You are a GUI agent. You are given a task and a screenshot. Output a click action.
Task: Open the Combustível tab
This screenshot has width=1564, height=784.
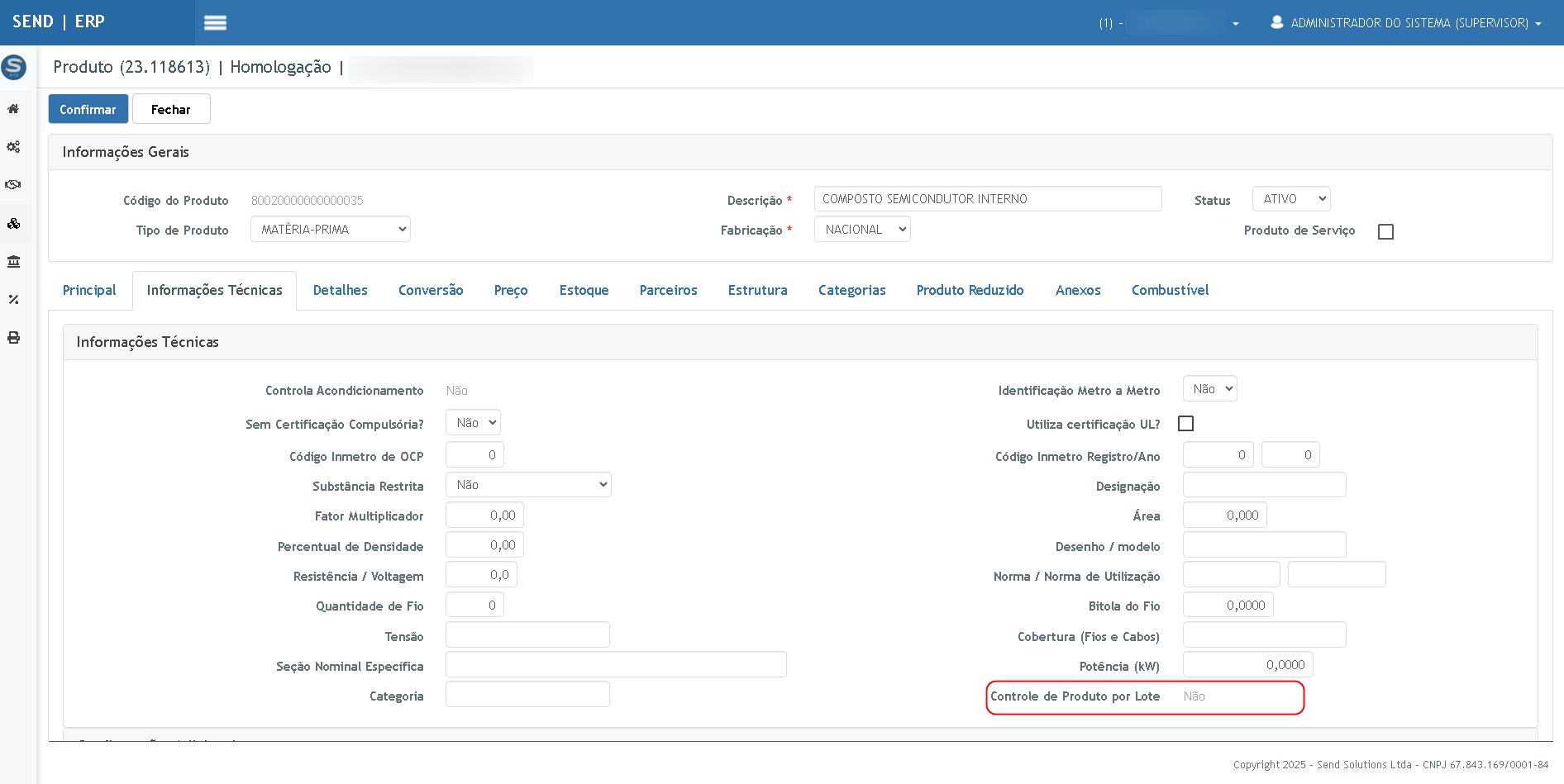[x=1170, y=291]
